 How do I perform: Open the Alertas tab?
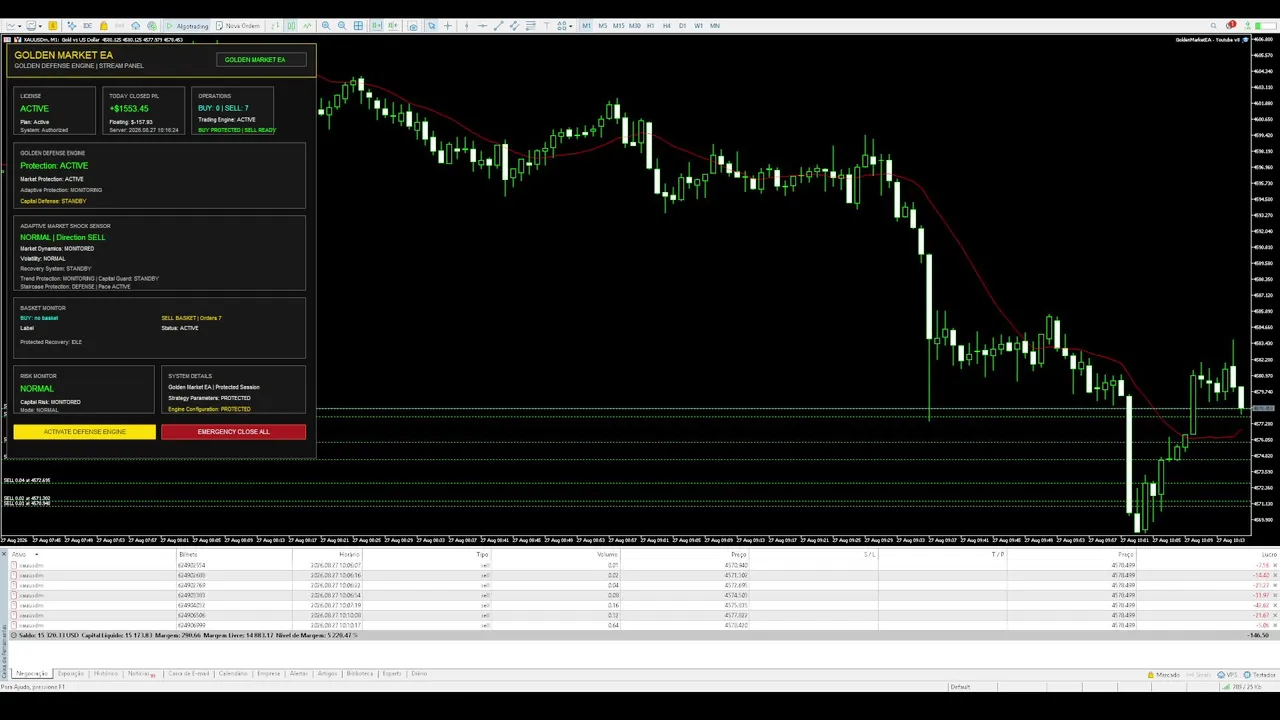point(299,673)
